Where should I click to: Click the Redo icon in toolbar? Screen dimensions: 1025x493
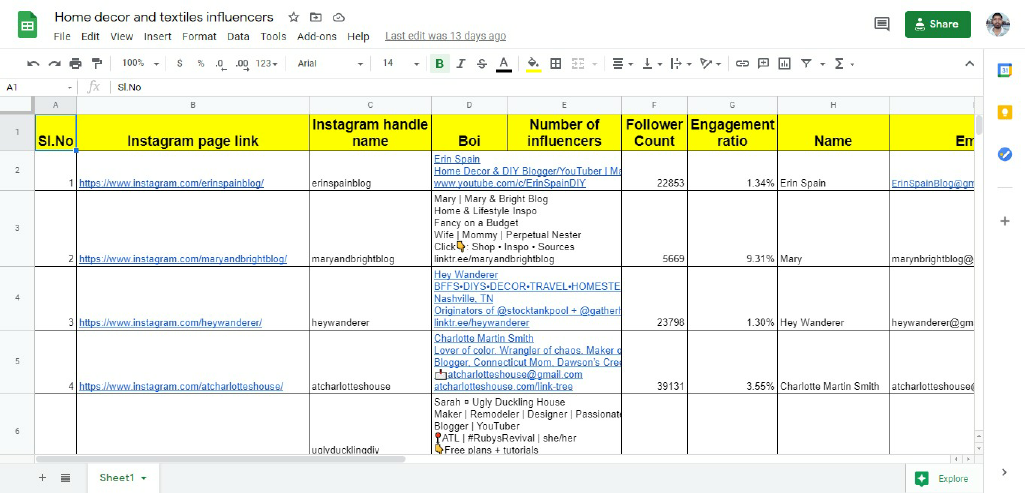(54, 63)
